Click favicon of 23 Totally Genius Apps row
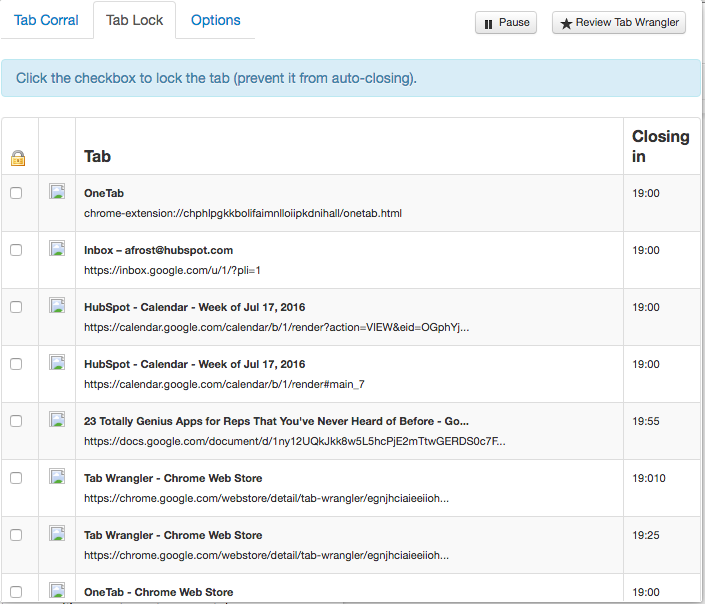Screen dimensions: 705x604 tap(57, 420)
